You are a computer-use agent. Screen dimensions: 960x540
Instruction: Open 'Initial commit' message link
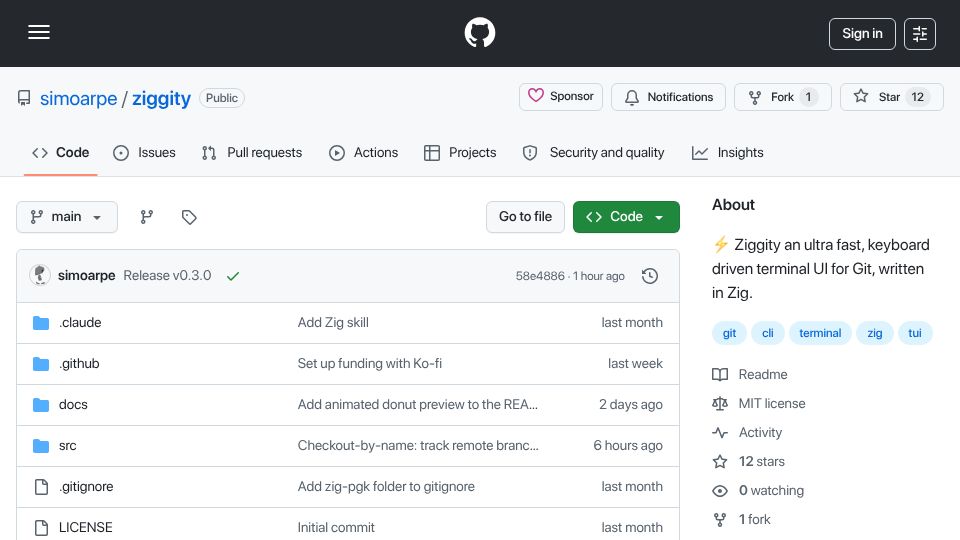pyautogui.click(x=336, y=528)
